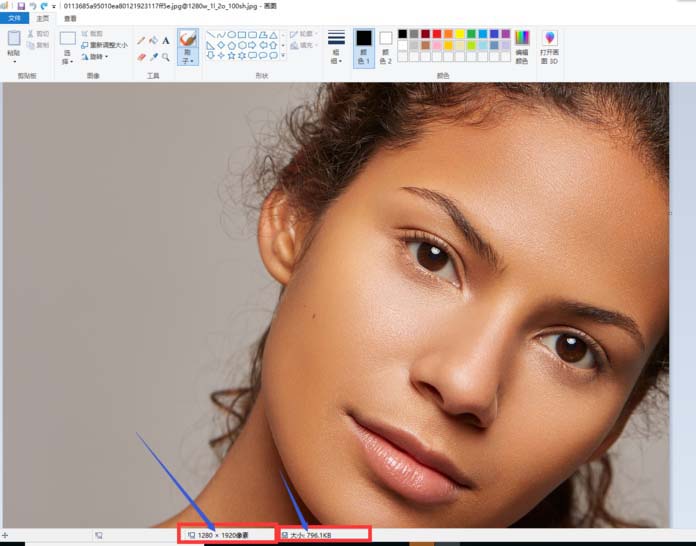Toggle Color 1 foreground selector
Viewport: 696px width, 546px height.
pyautogui.click(x=363, y=46)
